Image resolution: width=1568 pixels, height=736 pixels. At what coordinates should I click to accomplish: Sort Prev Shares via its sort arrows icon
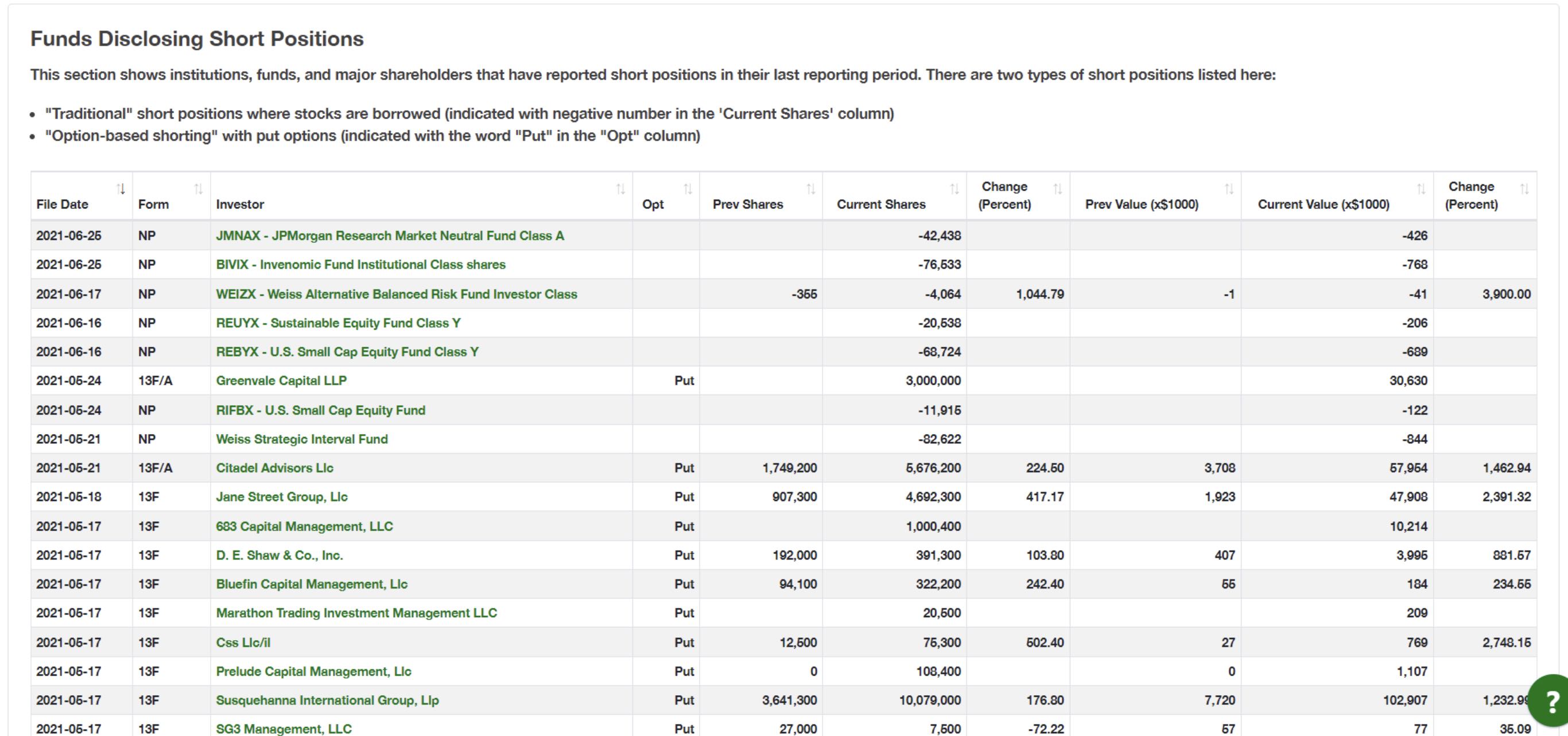pos(812,189)
